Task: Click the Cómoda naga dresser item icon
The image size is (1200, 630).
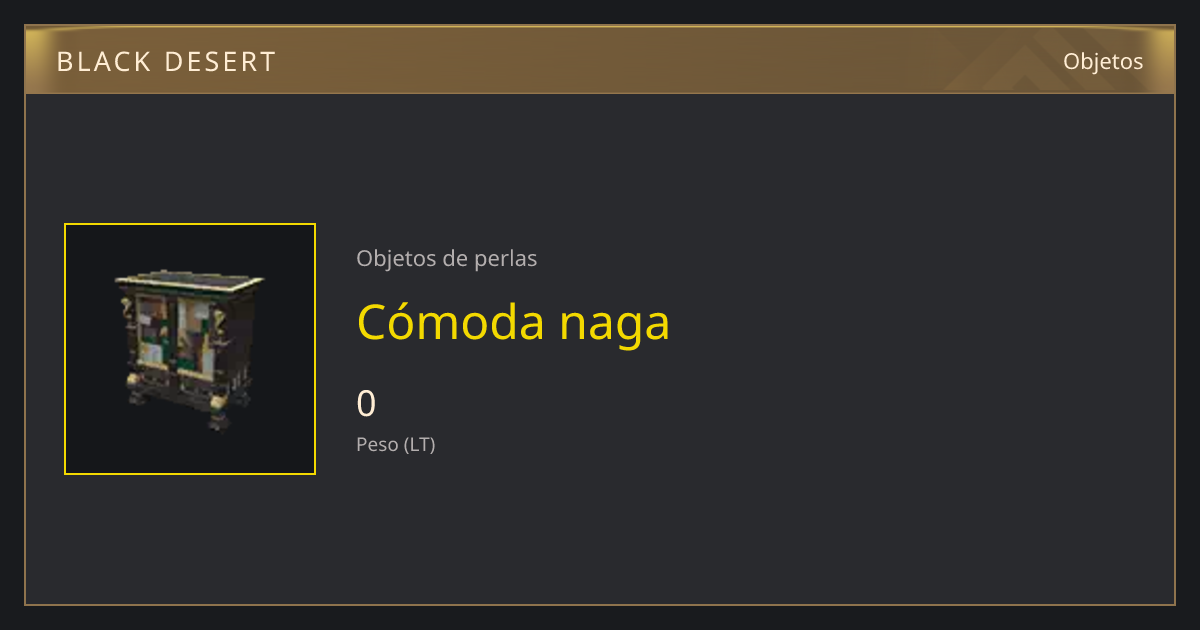Action: pos(190,348)
